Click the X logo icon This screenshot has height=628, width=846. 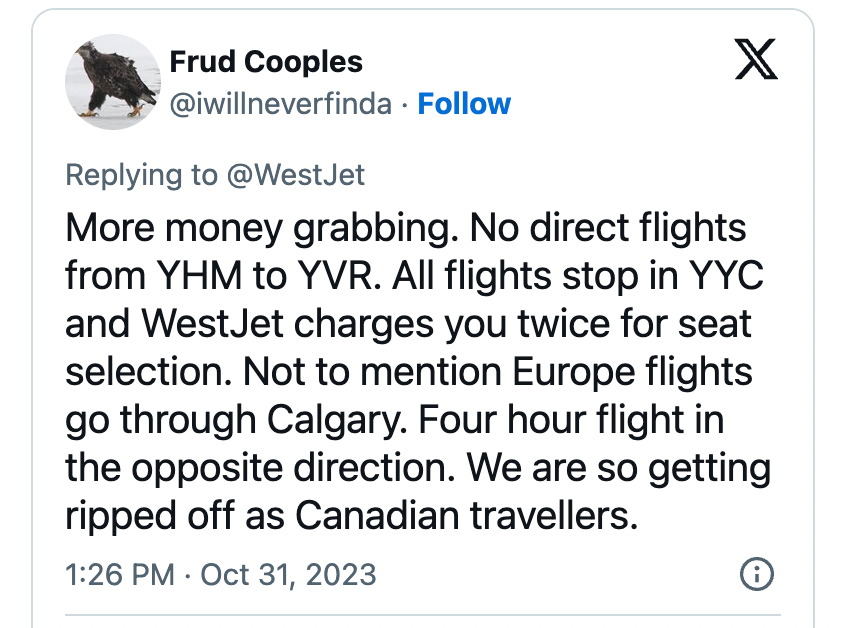tap(756, 59)
